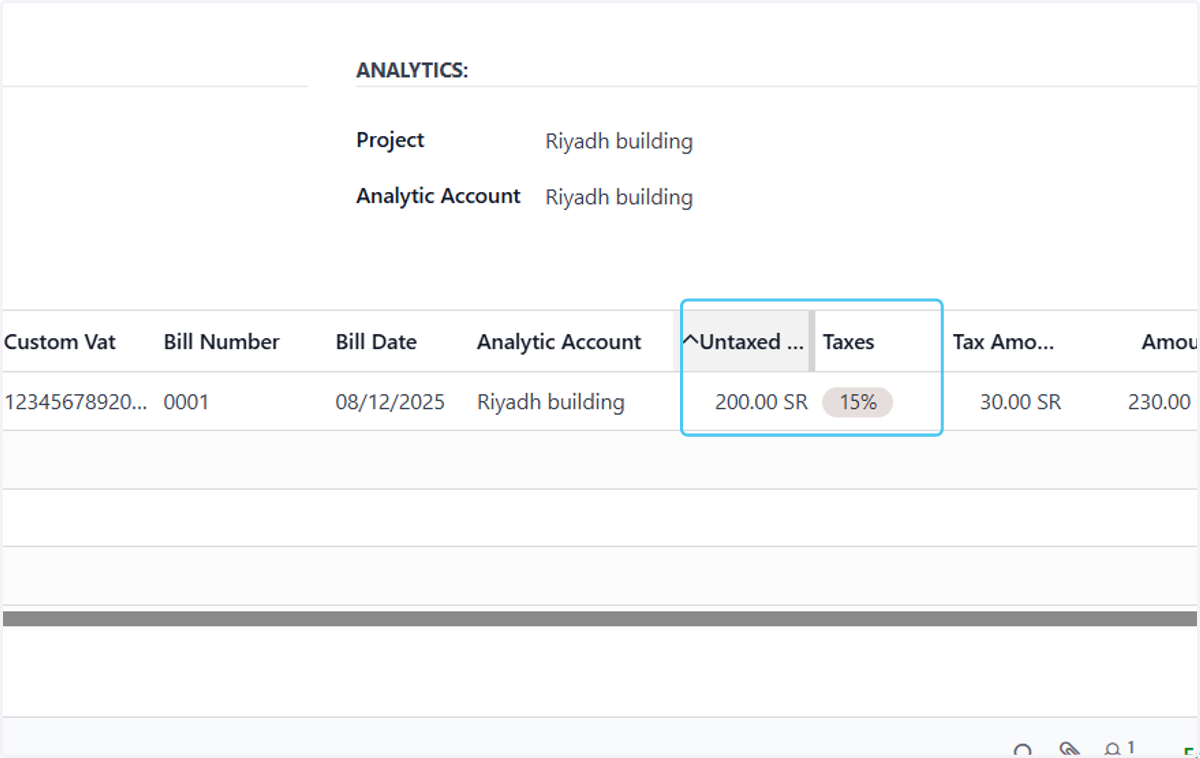Click the bill number 0001 cell
Viewport: 1200px width, 758px height.
click(186, 402)
